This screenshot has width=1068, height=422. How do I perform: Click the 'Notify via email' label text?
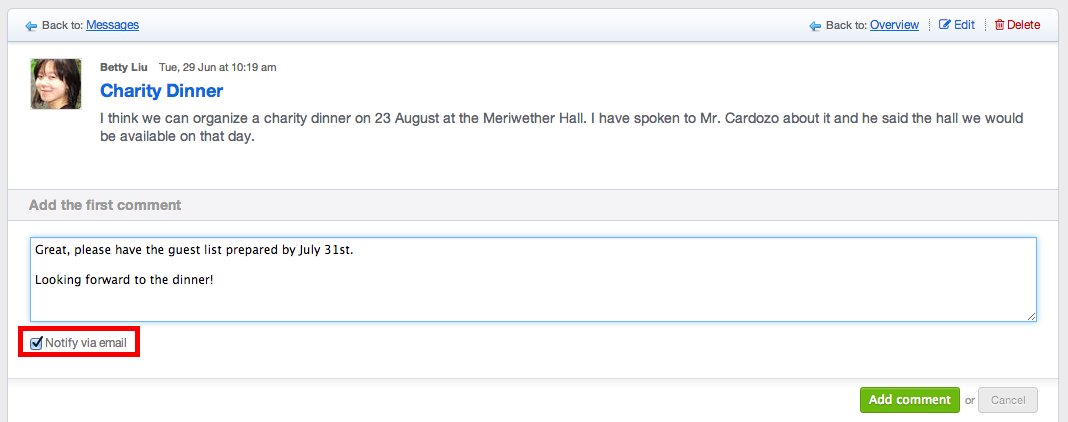(x=86, y=343)
